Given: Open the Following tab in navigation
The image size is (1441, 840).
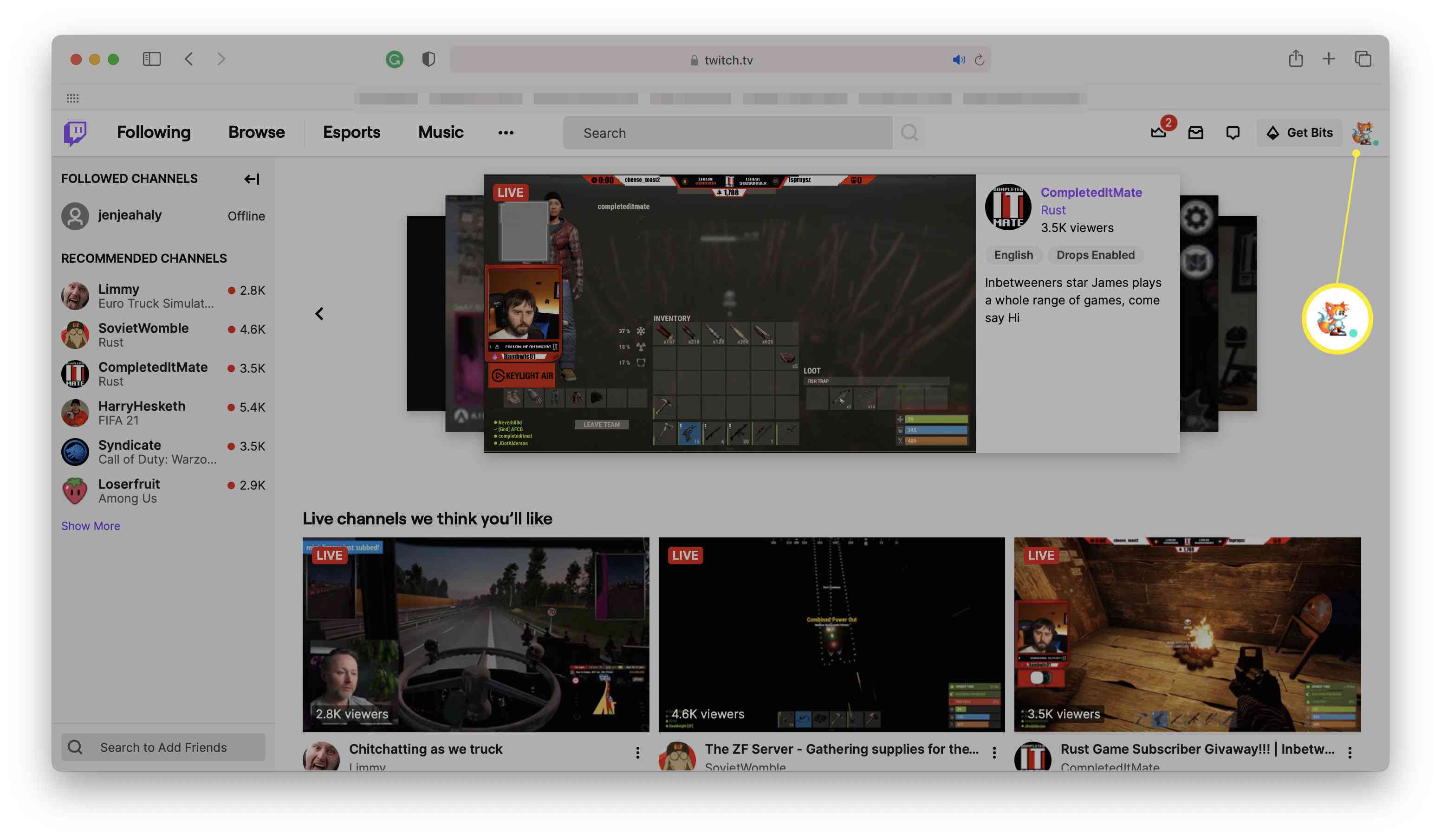Looking at the screenshot, I should 153,132.
